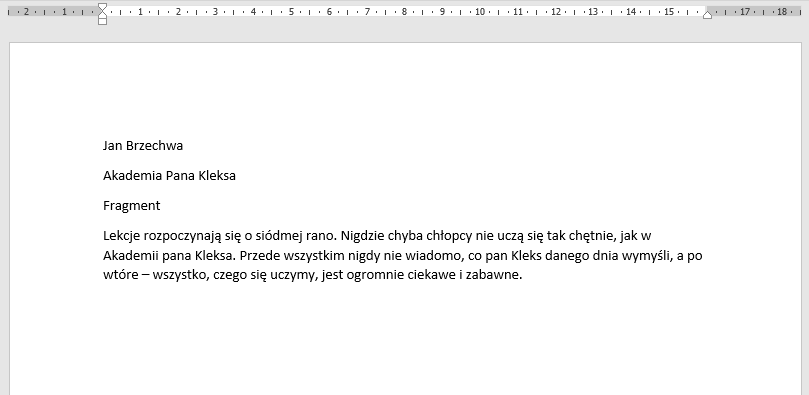The height and width of the screenshot is (395, 809).
Task: Click the word "Lekcje" in the paragraph
Action: (x=122, y=237)
